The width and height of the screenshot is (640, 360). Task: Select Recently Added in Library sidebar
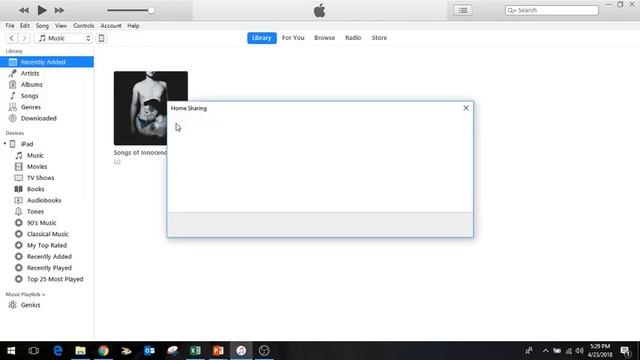coord(47,62)
